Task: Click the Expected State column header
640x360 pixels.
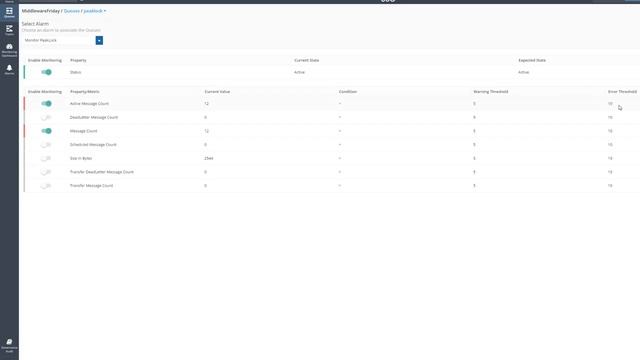Action: (x=532, y=60)
